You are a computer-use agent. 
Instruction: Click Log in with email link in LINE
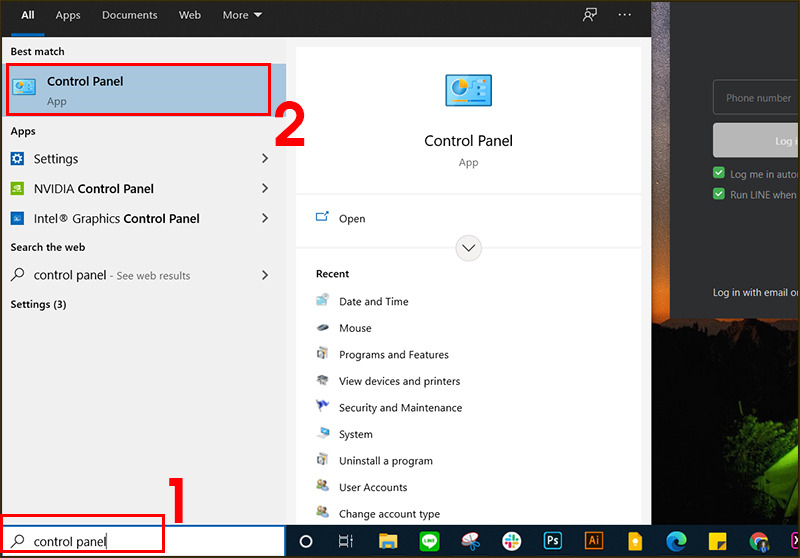(756, 292)
